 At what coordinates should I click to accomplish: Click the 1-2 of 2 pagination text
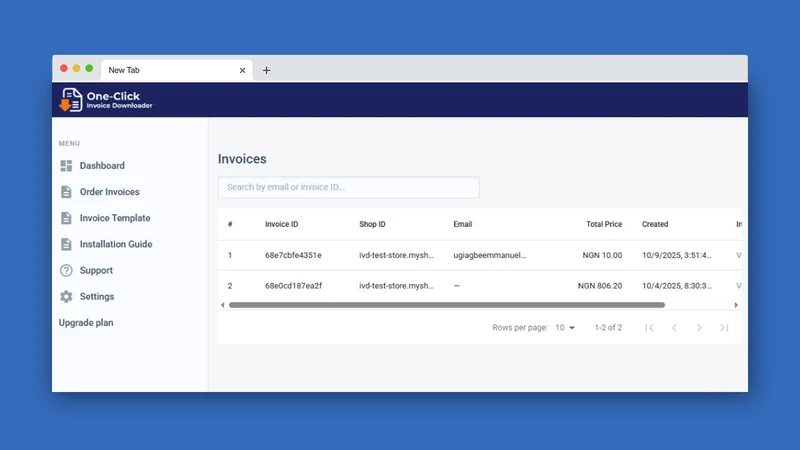click(608, 328)
